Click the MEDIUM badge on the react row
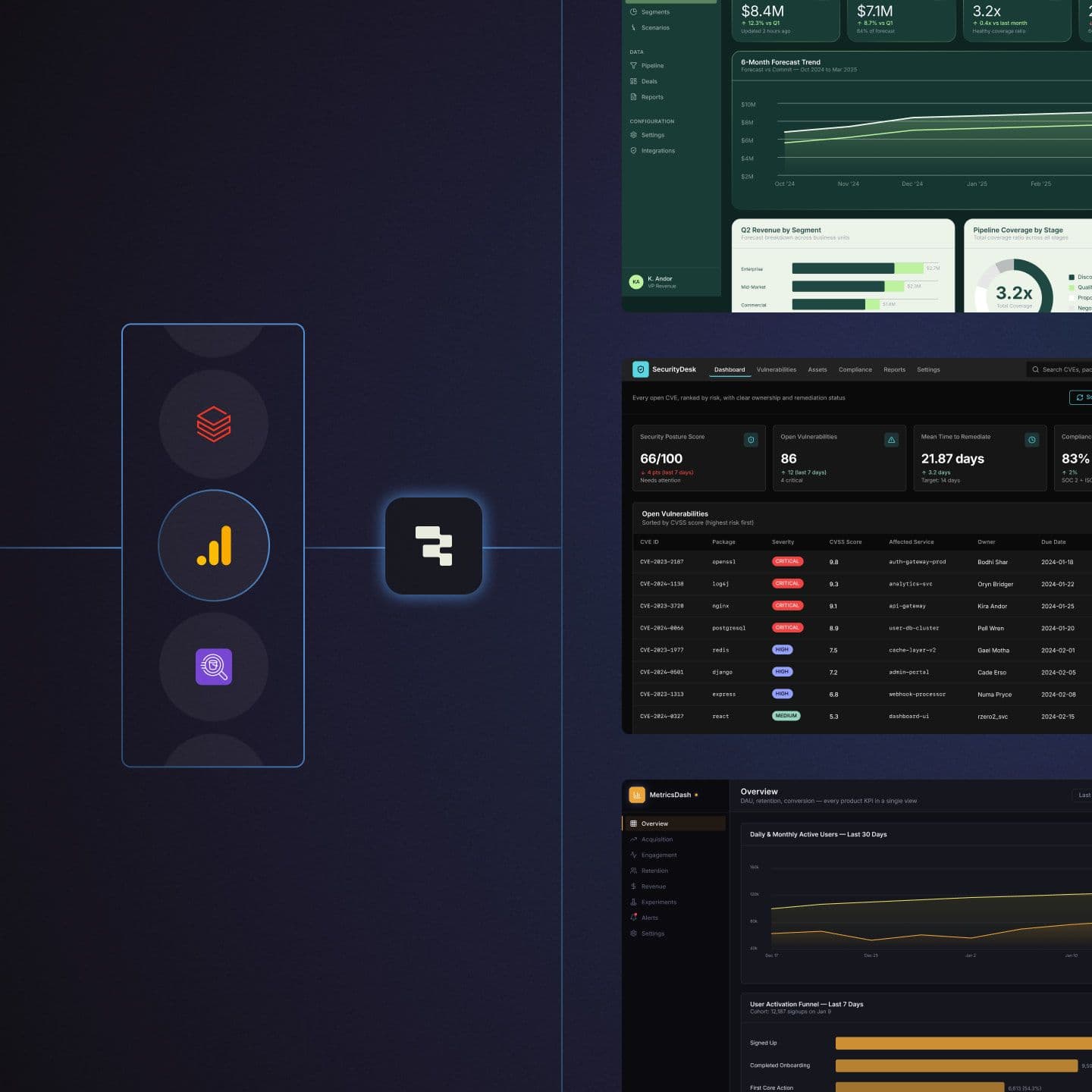The width and height of the screenshot is (1092, 1092). [x=786, y=716]
